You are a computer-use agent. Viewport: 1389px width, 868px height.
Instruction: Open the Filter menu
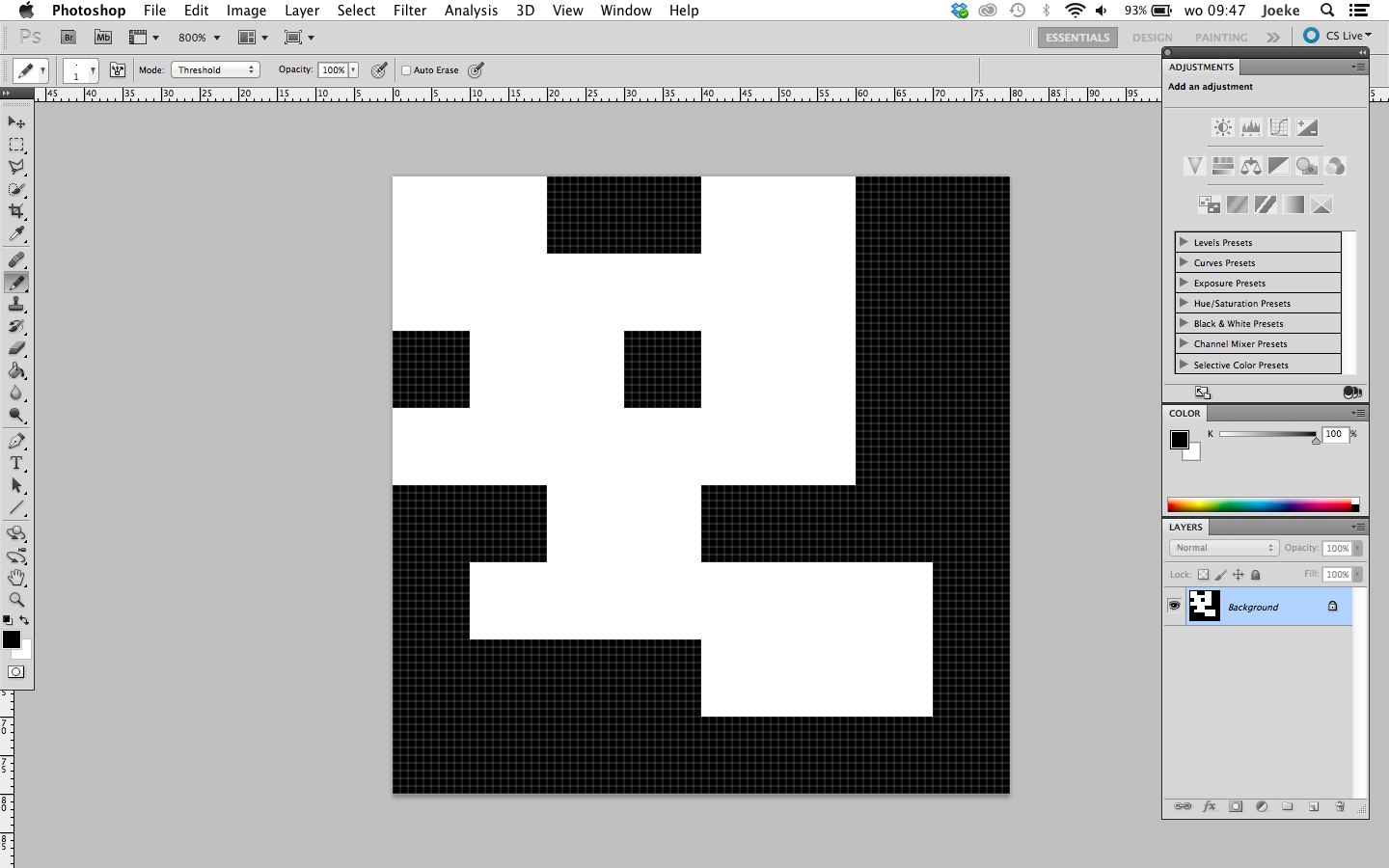(x=410, y=11)
